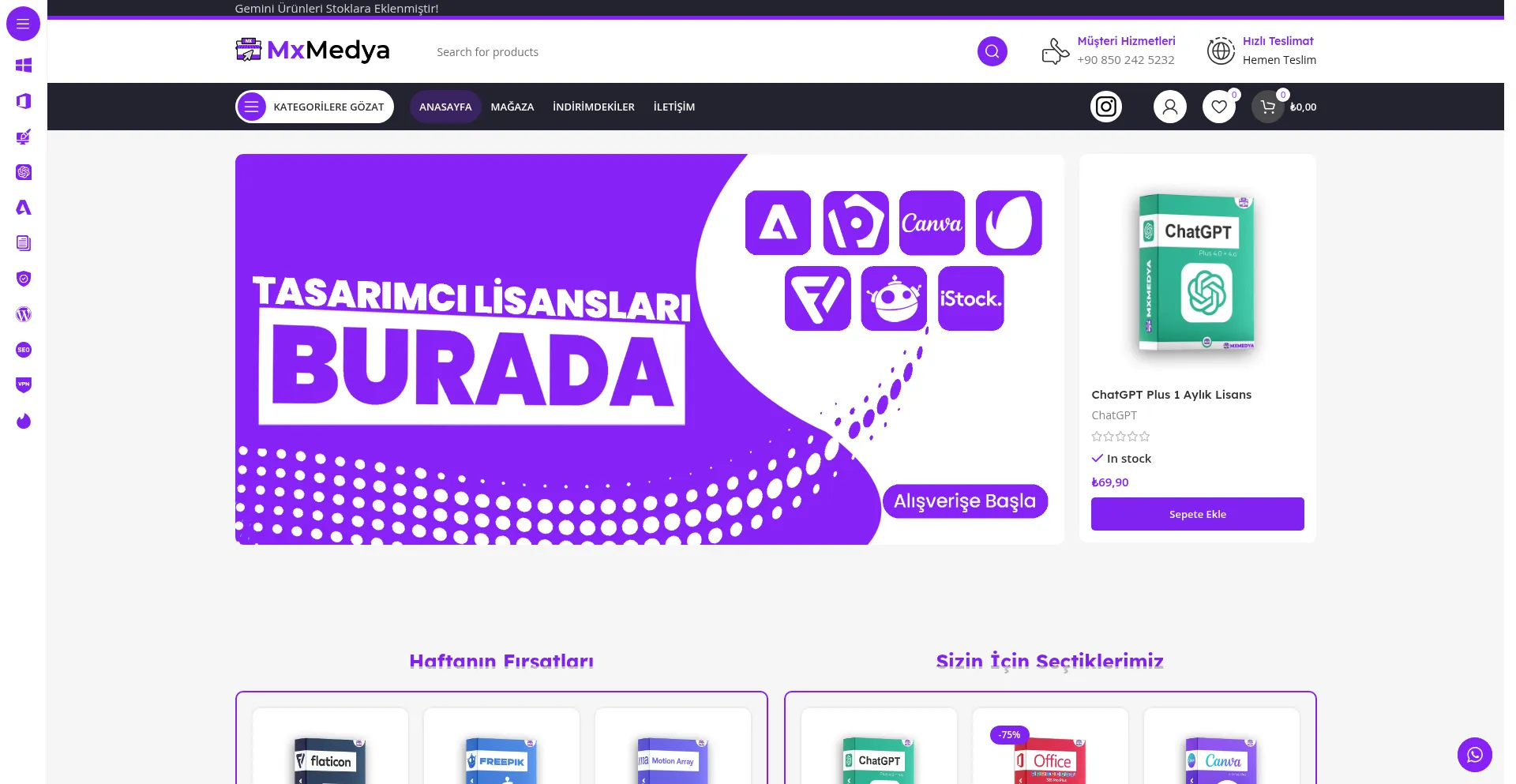This screenshot has width=1516, height=784.
Task: Open the Windows category icon in sidebar
Action: (x=24, y=66)
